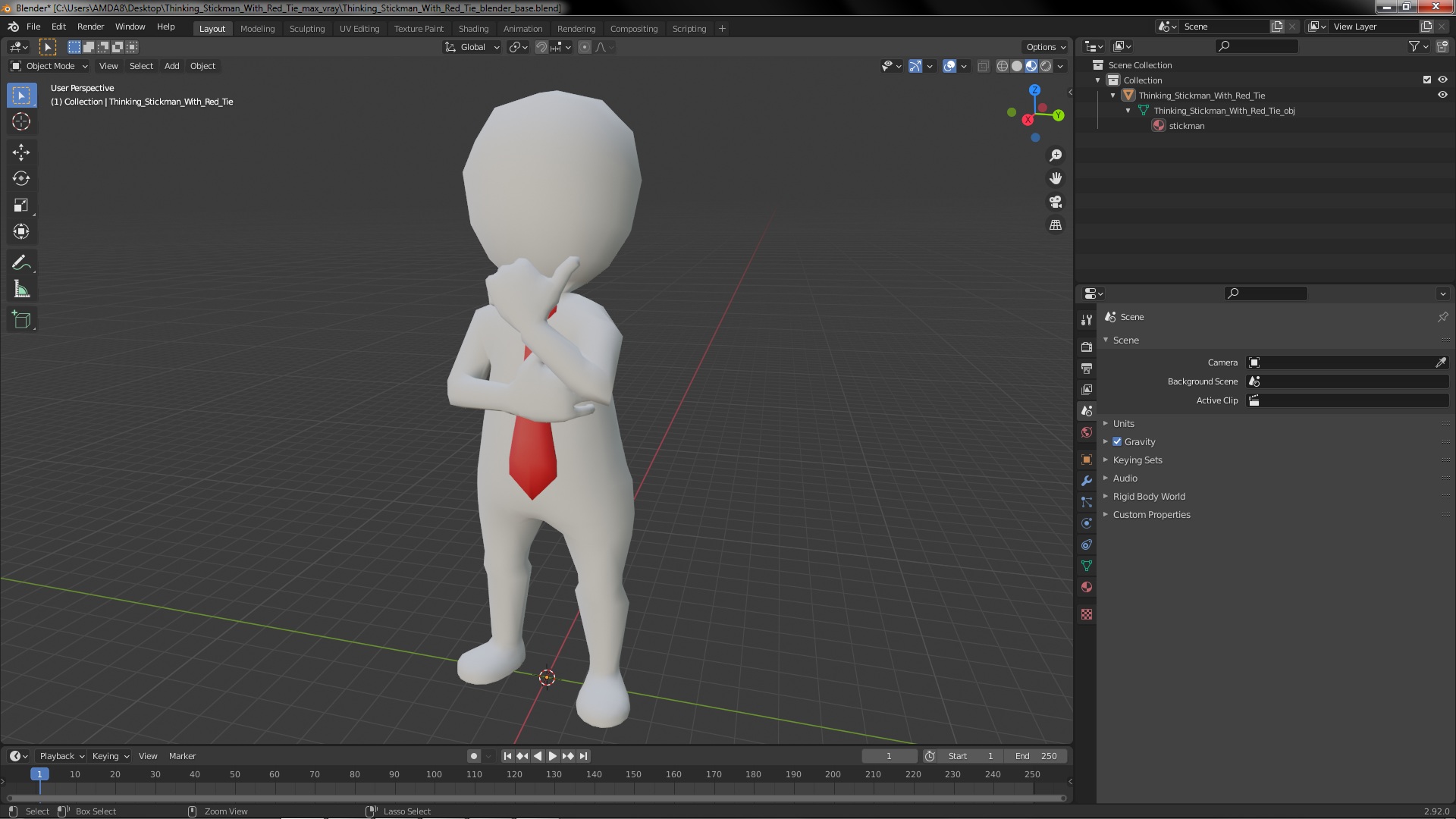Viewport: 1456px width, 819px height.
Task: Select the Cursor tool in toolbar
Action: click(21, 121)
